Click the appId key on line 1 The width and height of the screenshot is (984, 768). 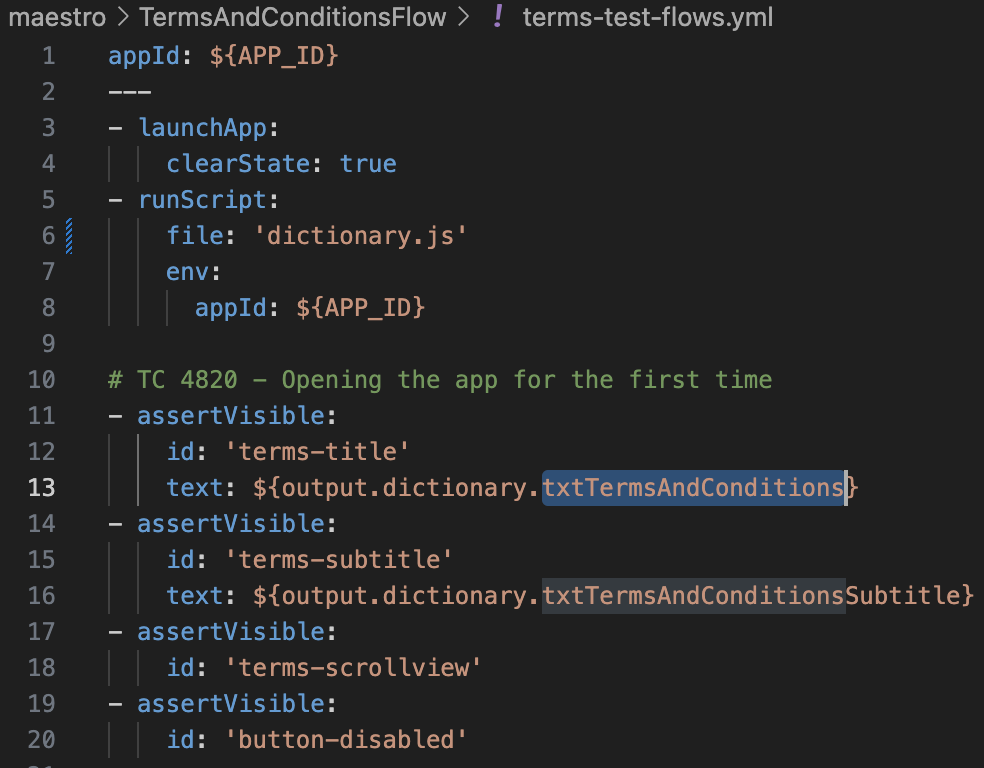click(x=143, y=55)
